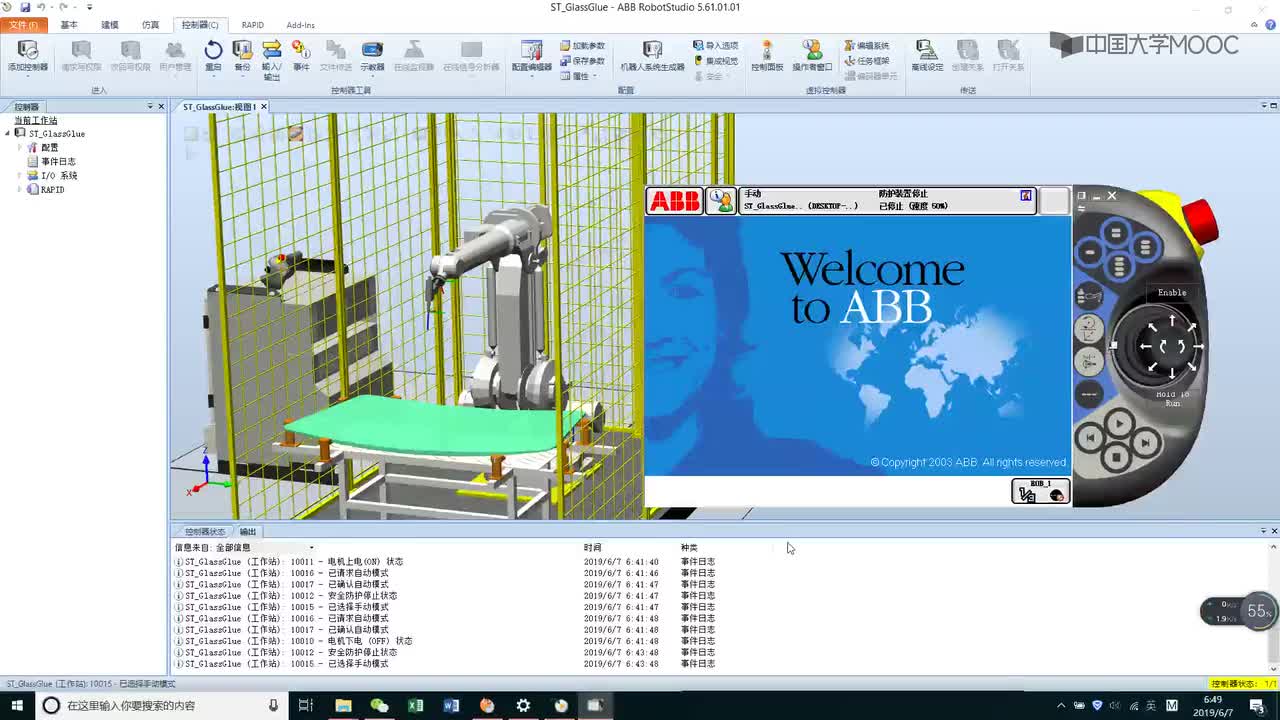Click 编辑系统 (Edit System)
Image resolution: width=1280 pixels, height=720 pixels.
tap(866, 46)
